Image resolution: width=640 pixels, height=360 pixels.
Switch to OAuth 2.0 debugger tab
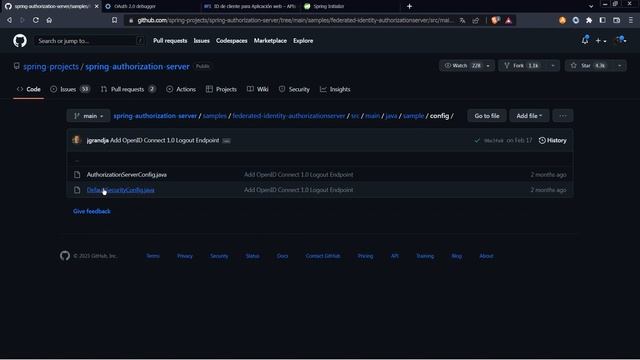click(x=150, y=6)
